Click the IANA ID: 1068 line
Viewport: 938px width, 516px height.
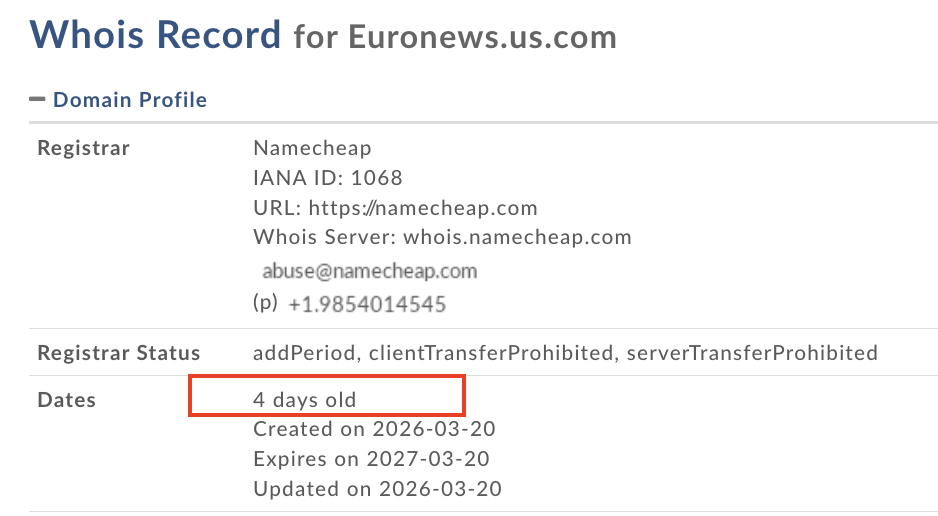tap(328, 179)
